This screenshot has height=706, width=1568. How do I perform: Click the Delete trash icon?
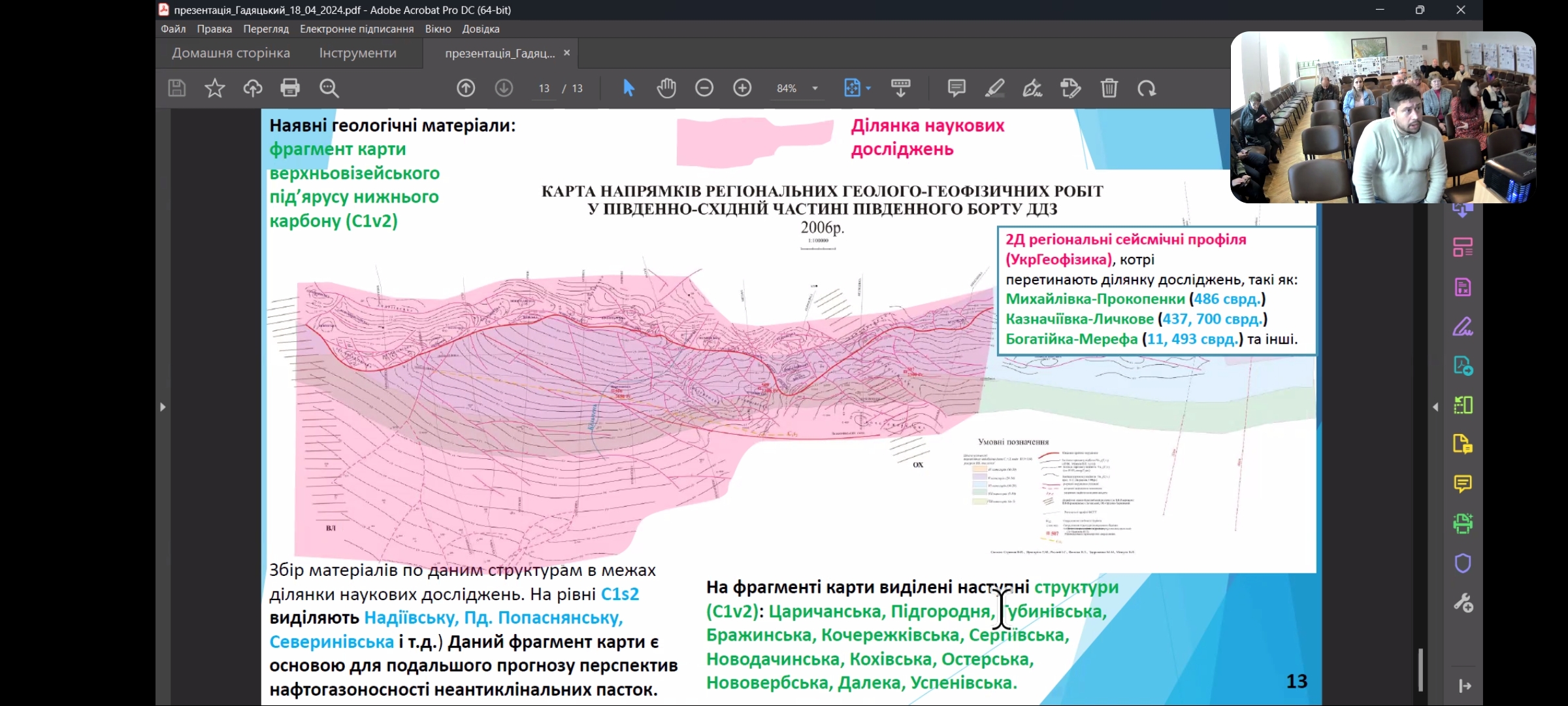coord(1109,88)
